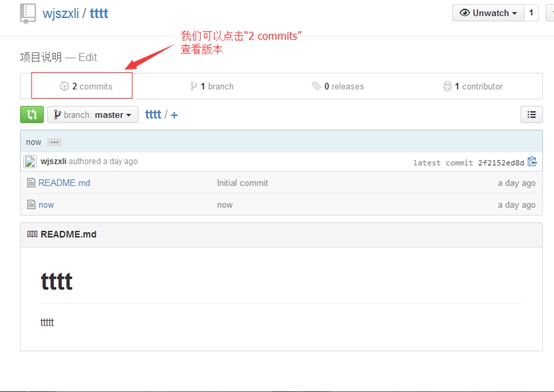Click the commit hash 2f2152ed8d

pos(501,163)
